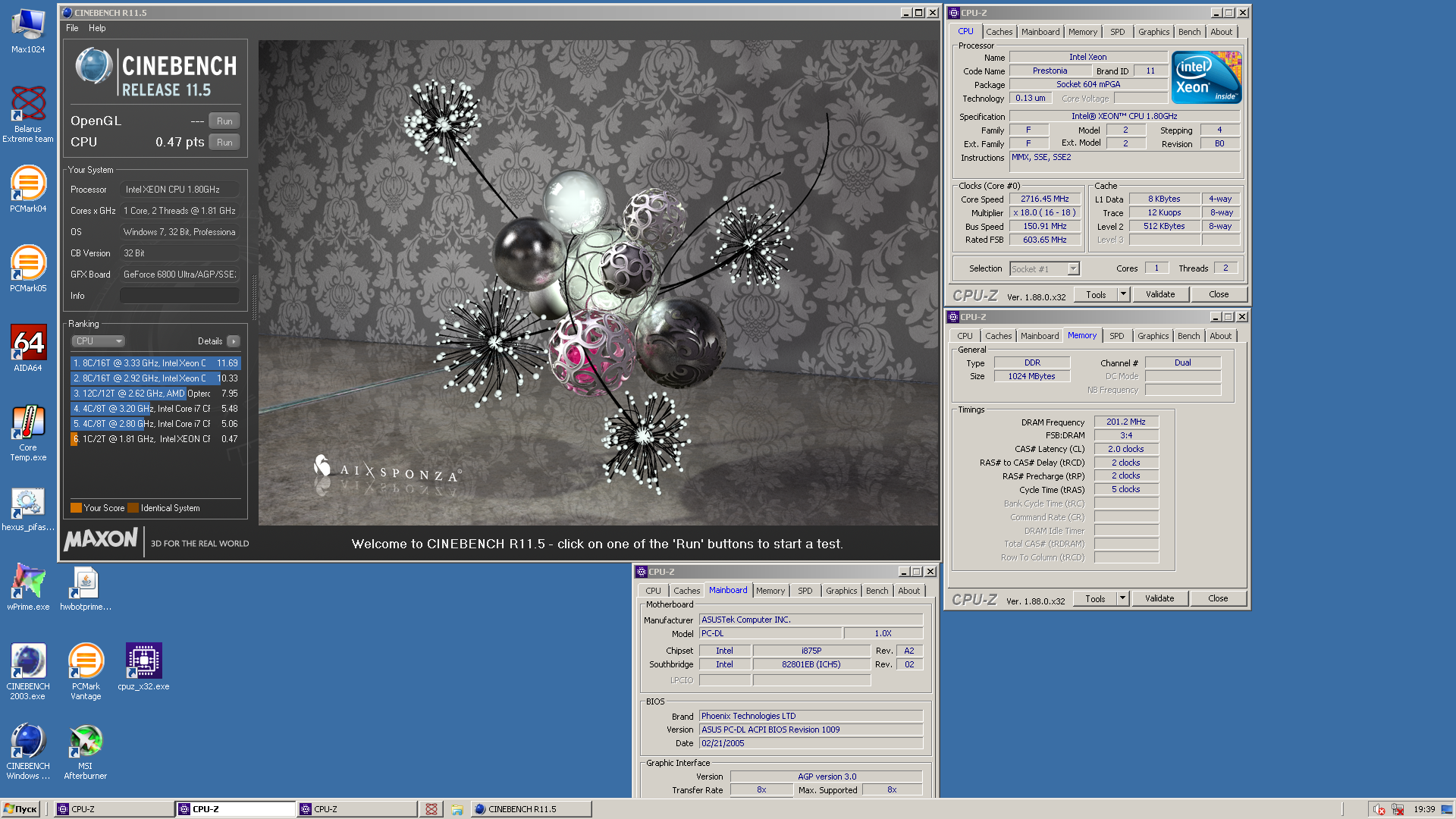The image size is (1456, 819).
Task: Click Close in the top CPU-Z window
Action: point(1219,294)
